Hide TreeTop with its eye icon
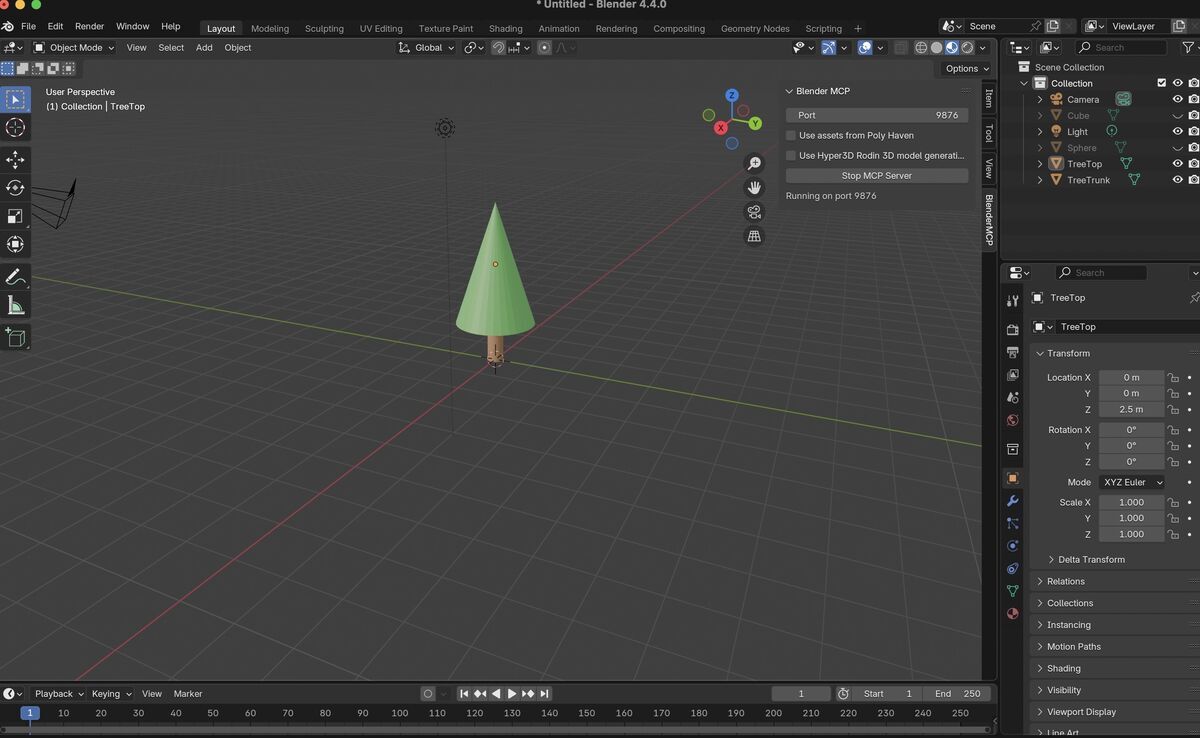Viewport: 1200px width, 738px height. click(1177, 163)
